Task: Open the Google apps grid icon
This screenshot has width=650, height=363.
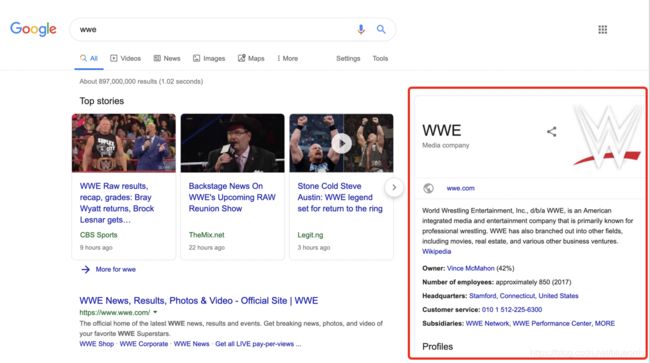Action: click(x=603, y=29)
